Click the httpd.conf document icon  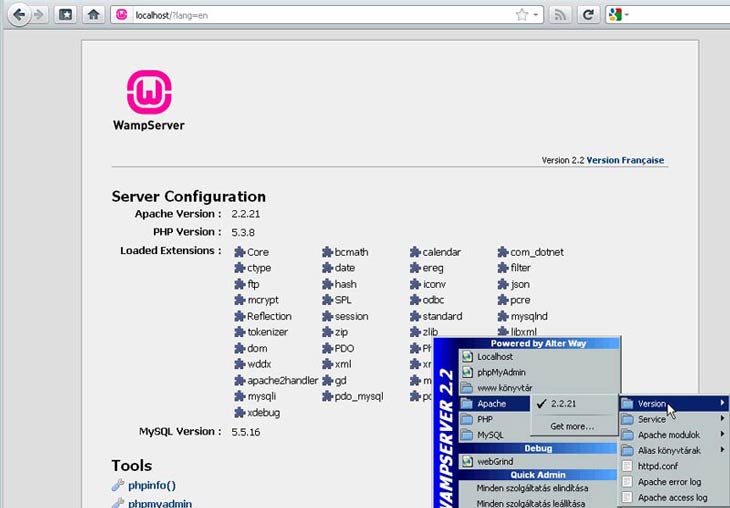coord(627,466)
